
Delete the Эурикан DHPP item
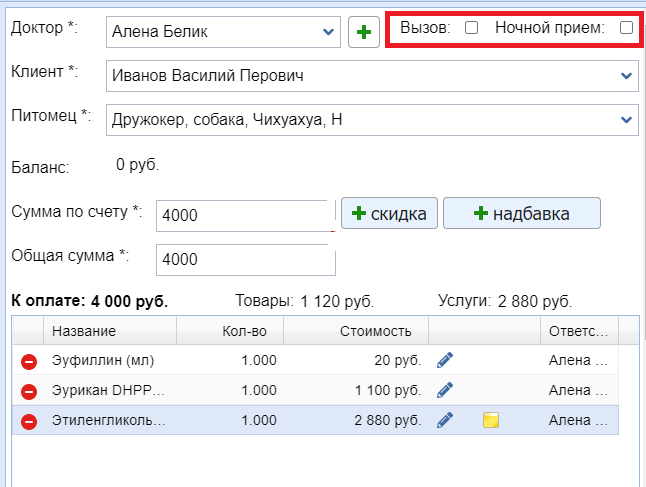pos(29,391)
